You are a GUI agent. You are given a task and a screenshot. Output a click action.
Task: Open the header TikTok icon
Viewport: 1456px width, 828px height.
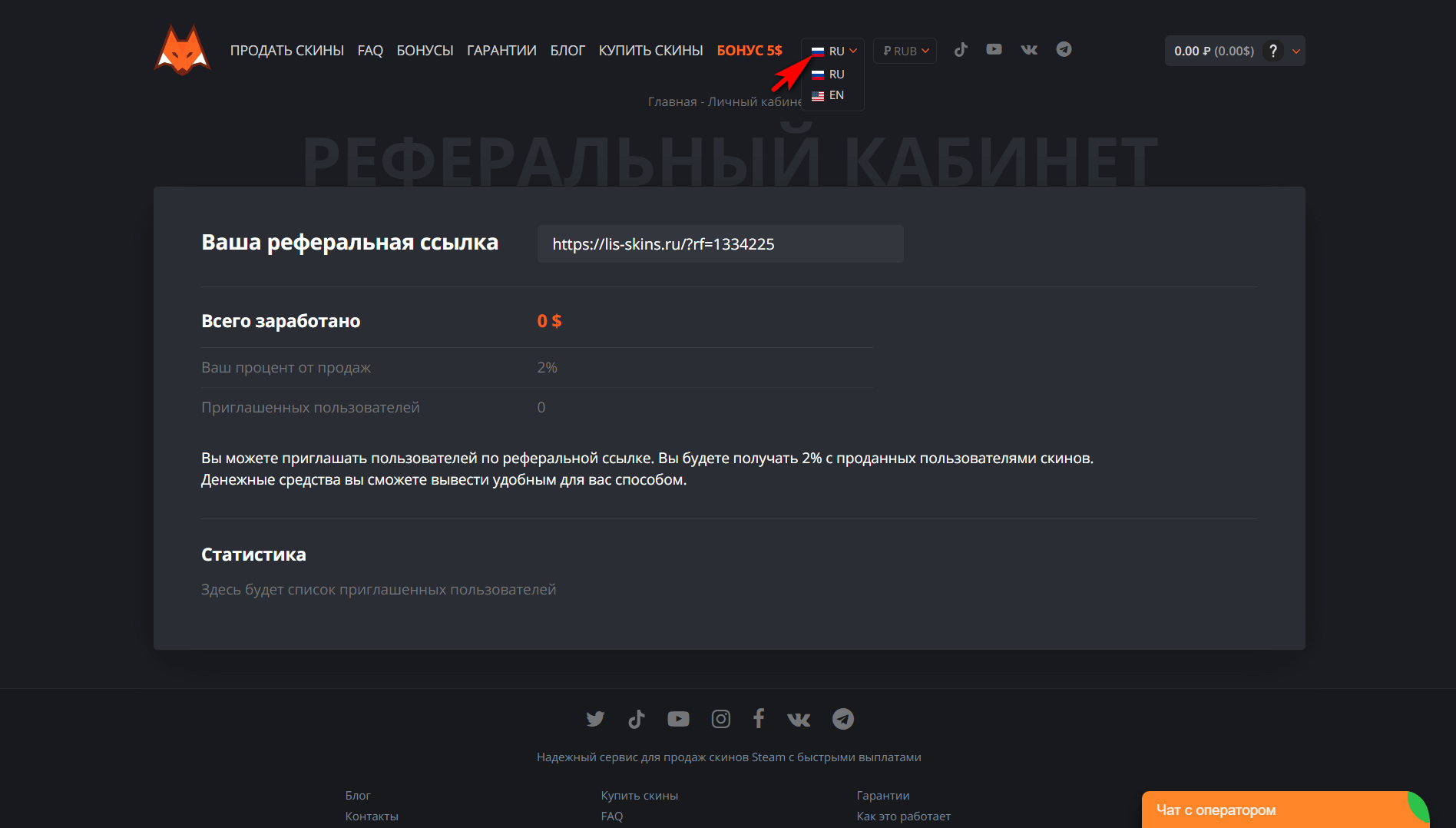[960, 50]
